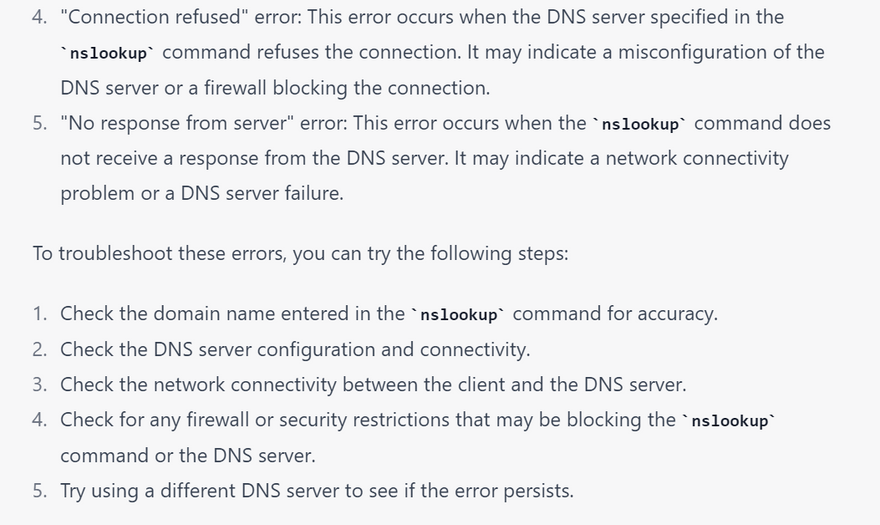
Task: Click the step about client and DNS server connectivity
Action: coord(372,384)
